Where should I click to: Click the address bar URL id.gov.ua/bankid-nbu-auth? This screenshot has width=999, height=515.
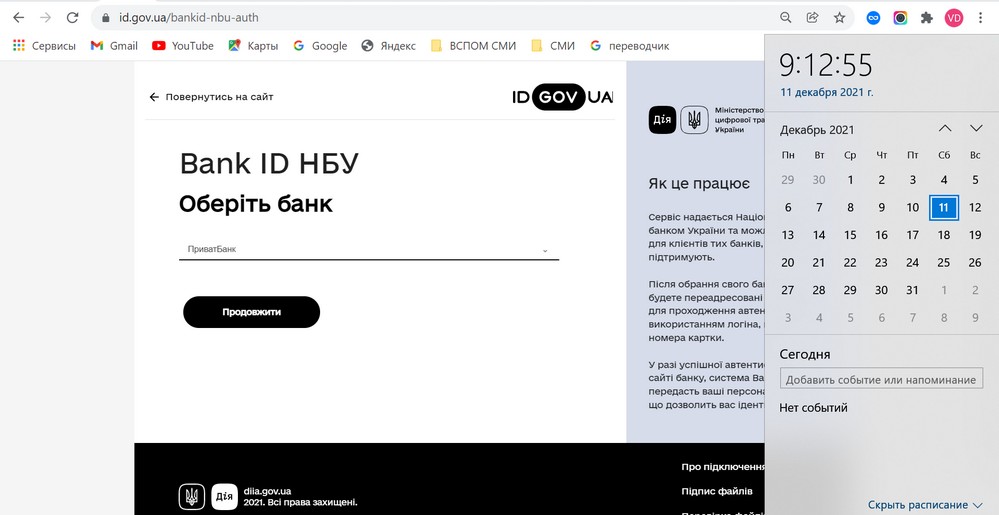click(189, 18)
